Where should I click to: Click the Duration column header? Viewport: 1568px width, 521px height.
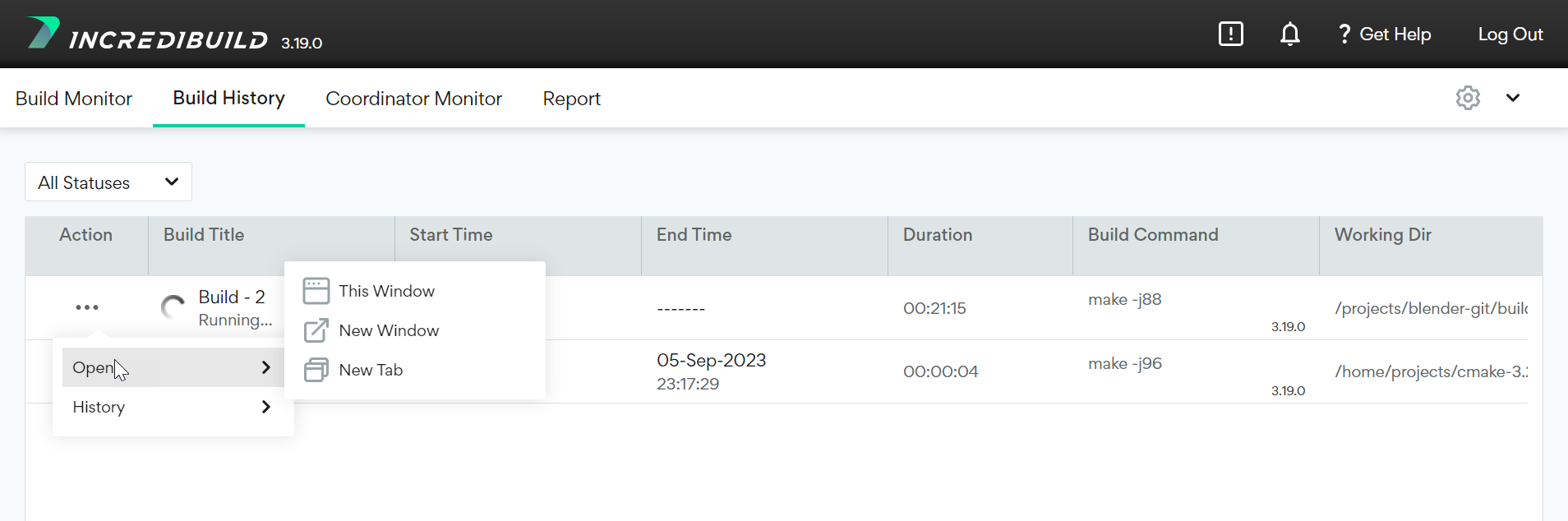coord(937,235)
